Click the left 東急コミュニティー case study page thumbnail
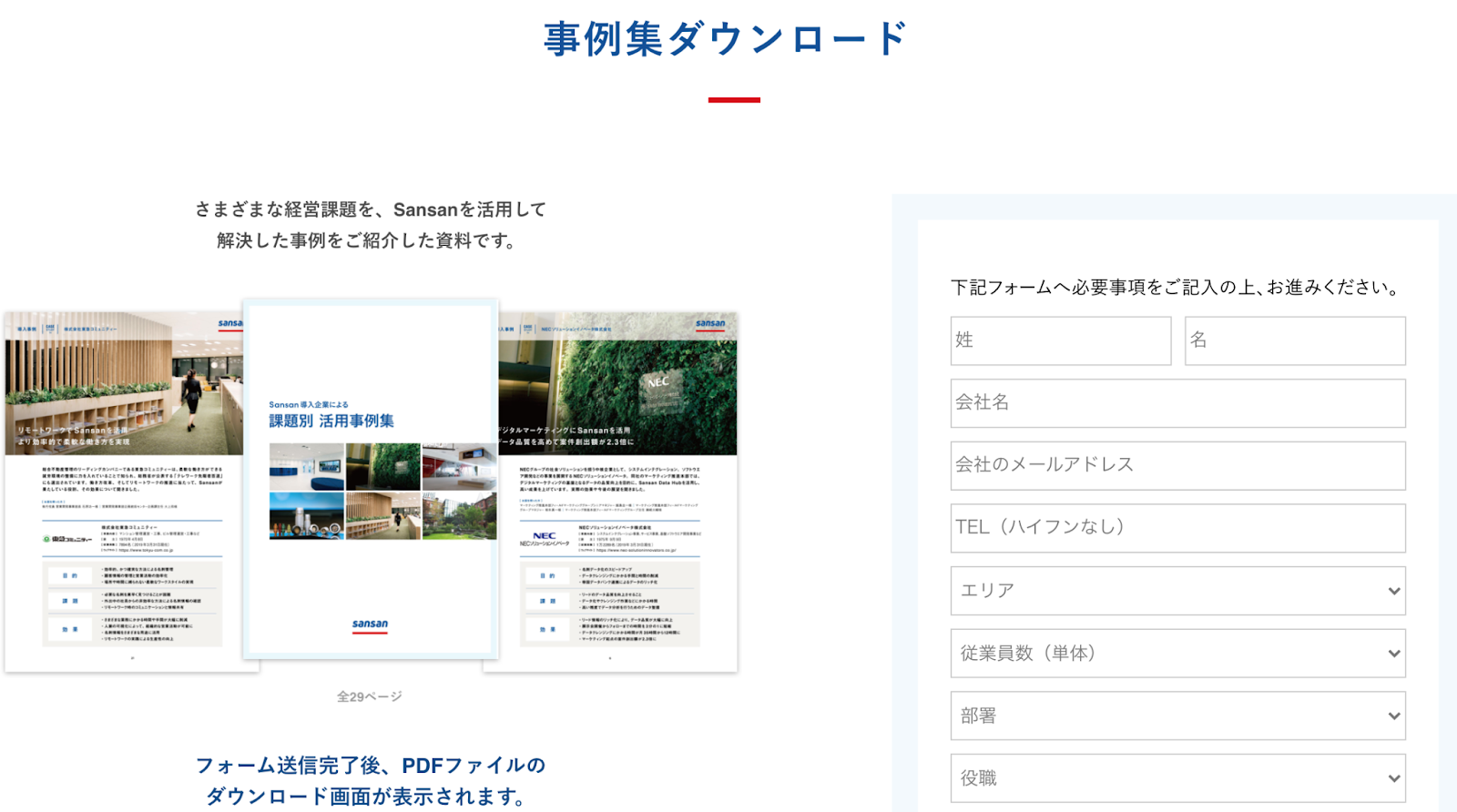 (x=124, y=492)
